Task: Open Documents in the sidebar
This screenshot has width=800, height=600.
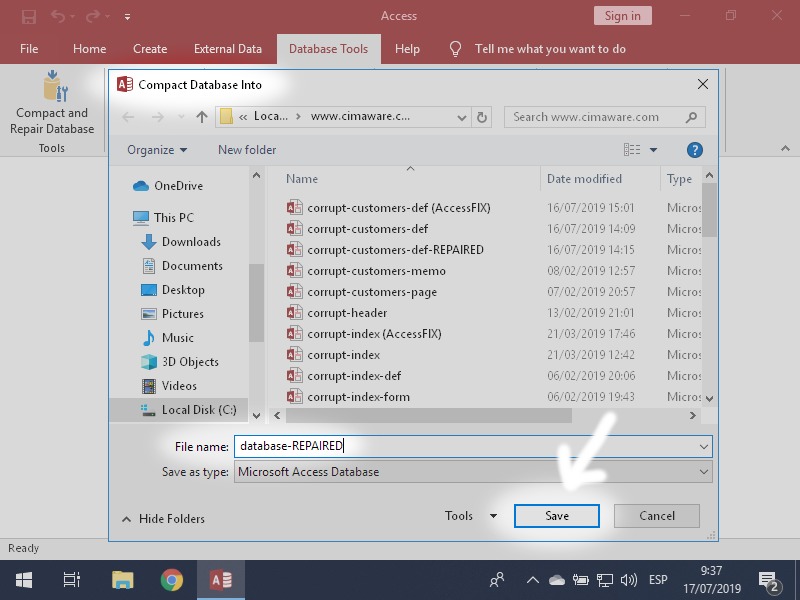Action: (182, 266)
